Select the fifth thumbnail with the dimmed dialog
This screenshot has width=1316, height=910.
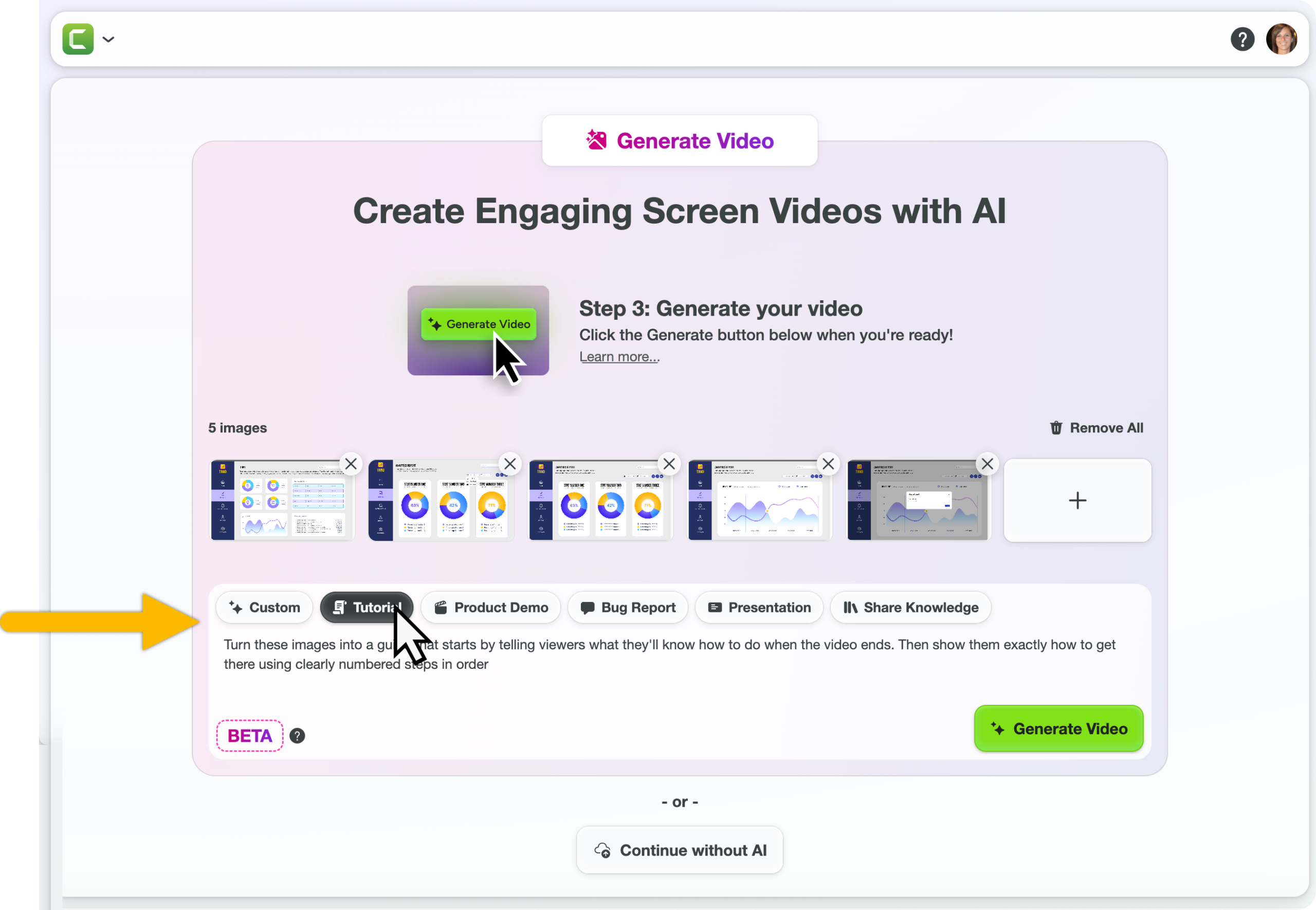[x=919, y=500]
